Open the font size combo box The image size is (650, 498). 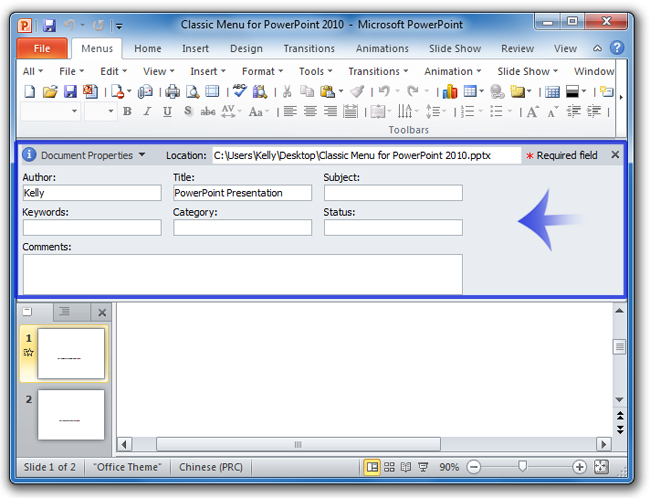(99, 111)
